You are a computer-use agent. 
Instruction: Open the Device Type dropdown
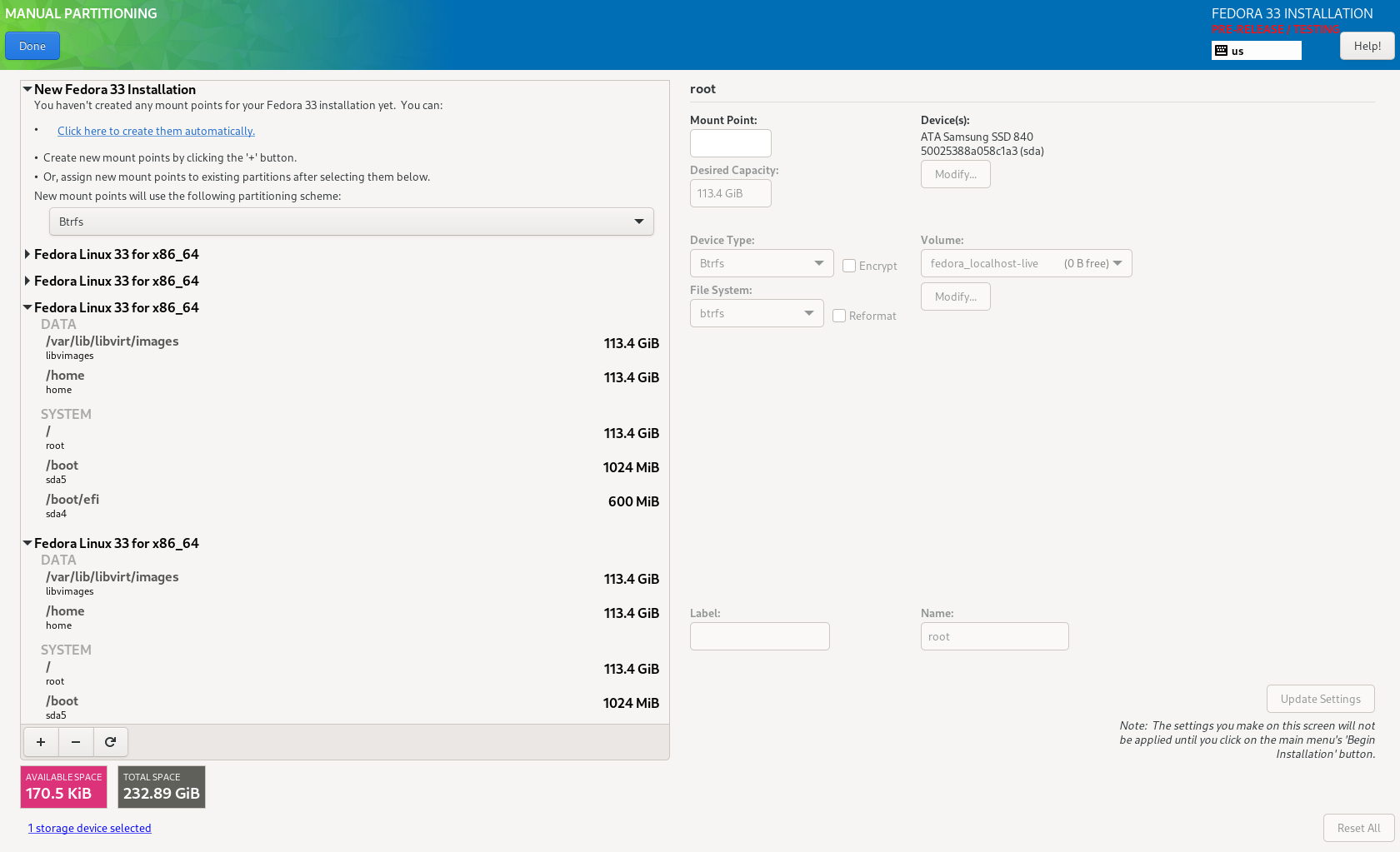pyautogui.click(x=762, y=263)
